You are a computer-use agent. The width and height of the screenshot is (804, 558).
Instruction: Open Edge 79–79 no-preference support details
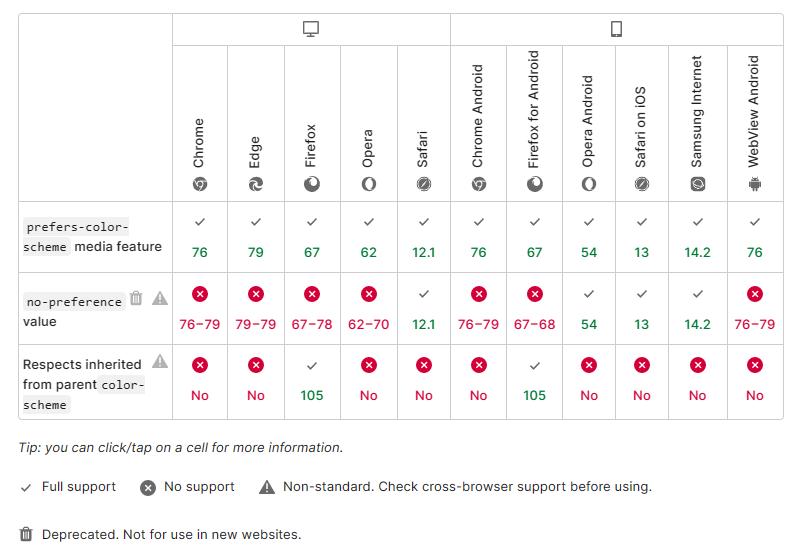[x=256, y=309]
